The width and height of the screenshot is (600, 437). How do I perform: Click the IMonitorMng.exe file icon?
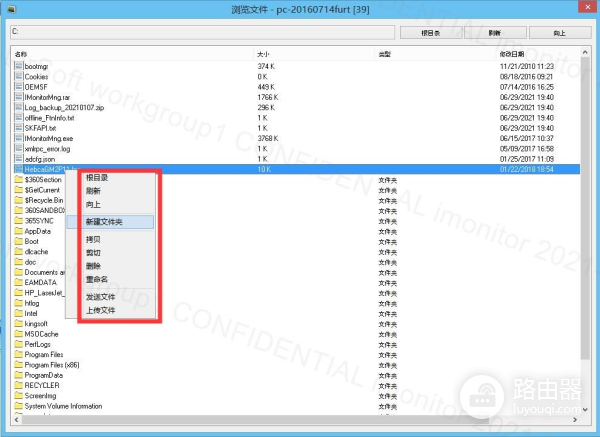tap(18, 138)
